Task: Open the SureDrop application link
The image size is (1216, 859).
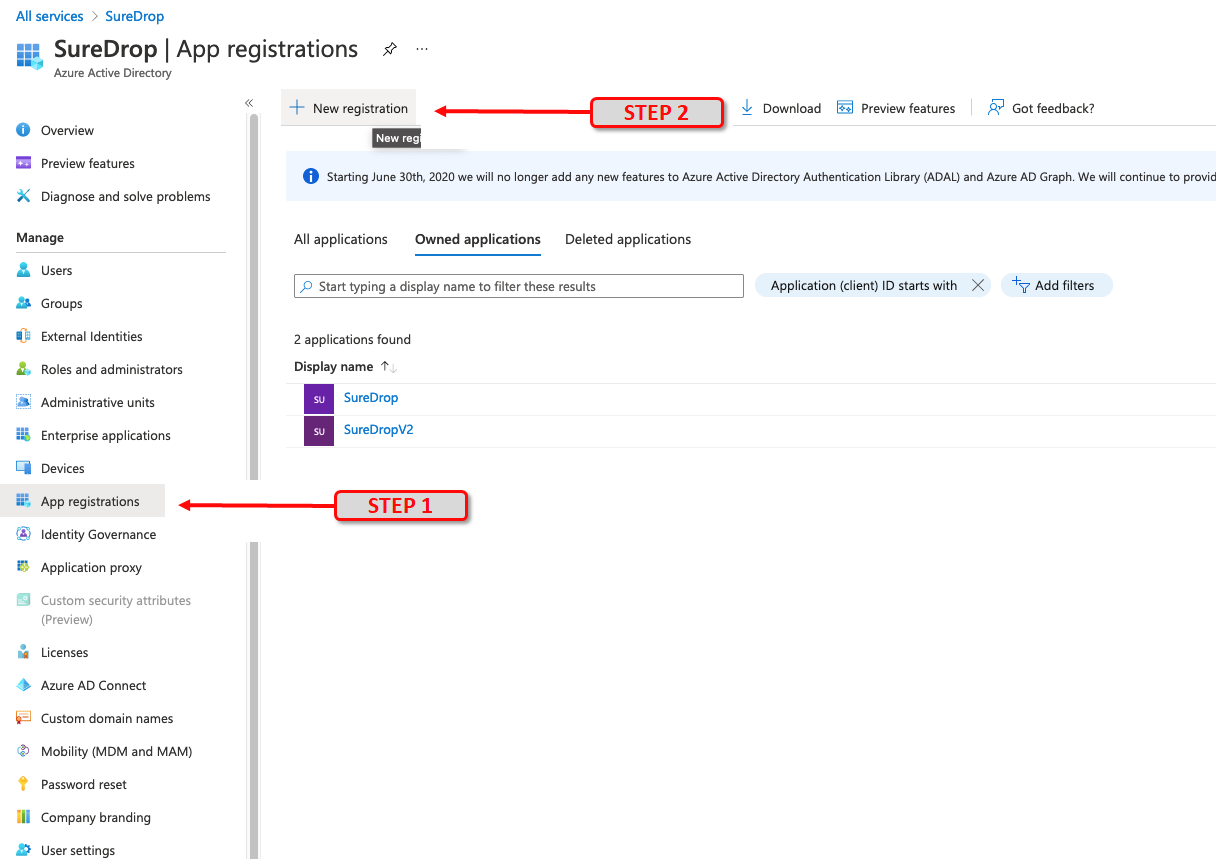Action: (x=371, y=397)
